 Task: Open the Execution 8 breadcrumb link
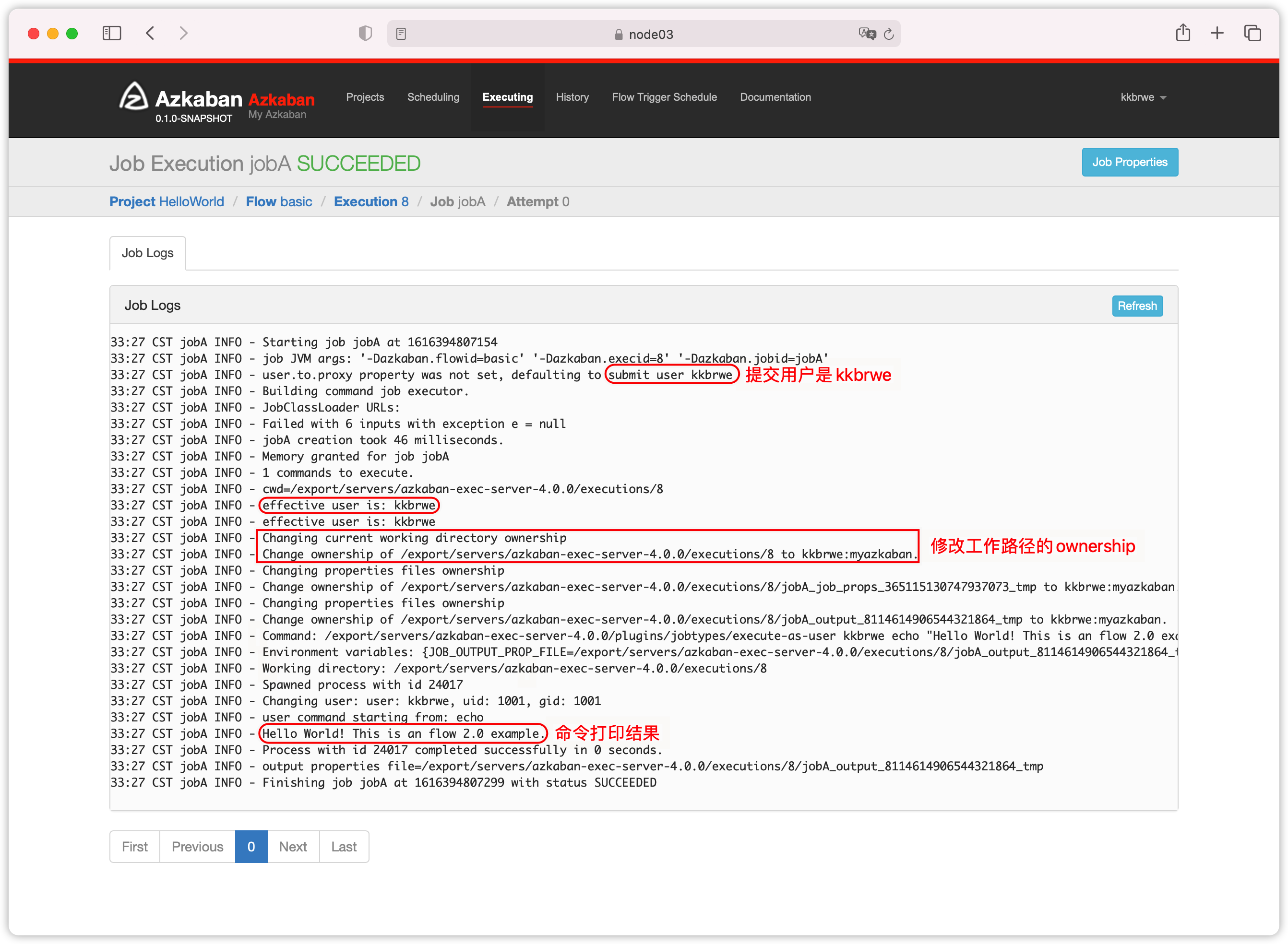point(371,202)
